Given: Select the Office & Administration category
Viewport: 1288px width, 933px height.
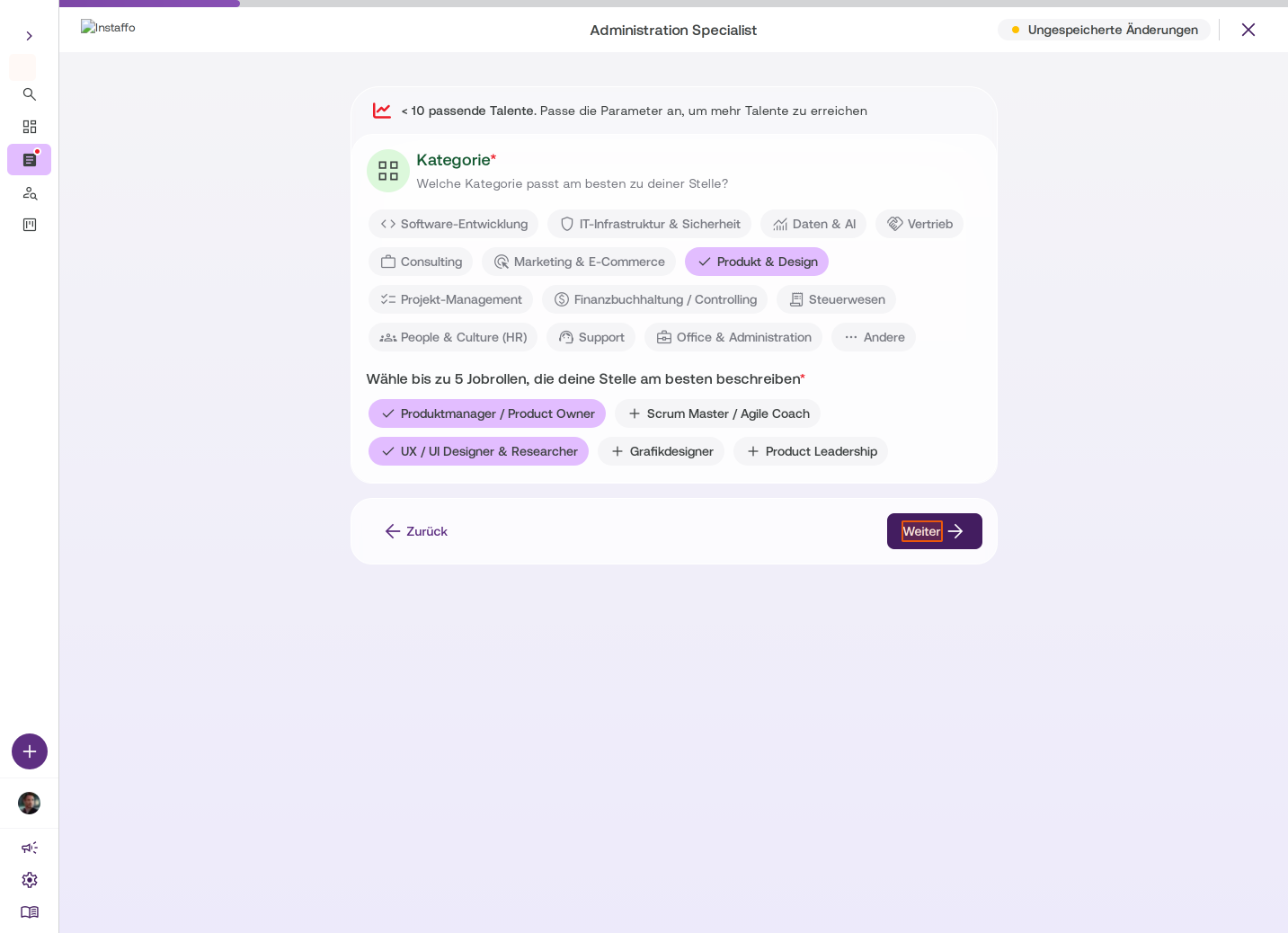Looking at the screenshot, I should tap(733, 337).
